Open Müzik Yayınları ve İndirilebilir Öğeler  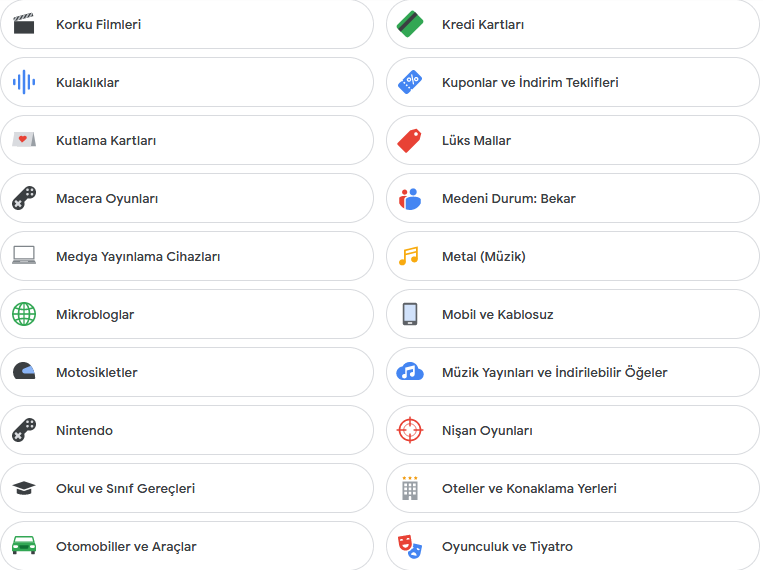tap(573, 372)
